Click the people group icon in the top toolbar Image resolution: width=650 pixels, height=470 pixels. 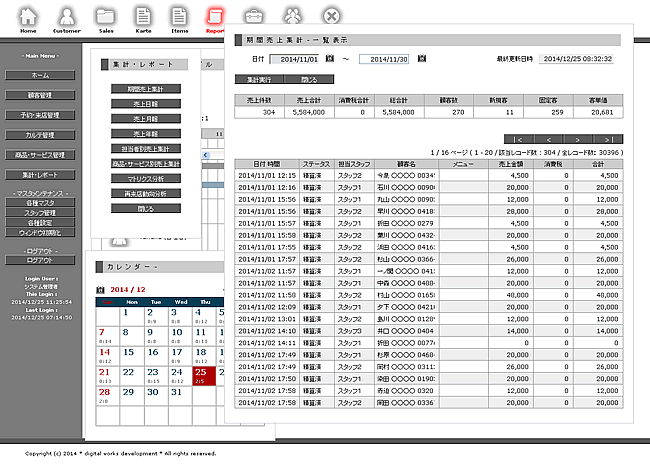pos(293,16)
